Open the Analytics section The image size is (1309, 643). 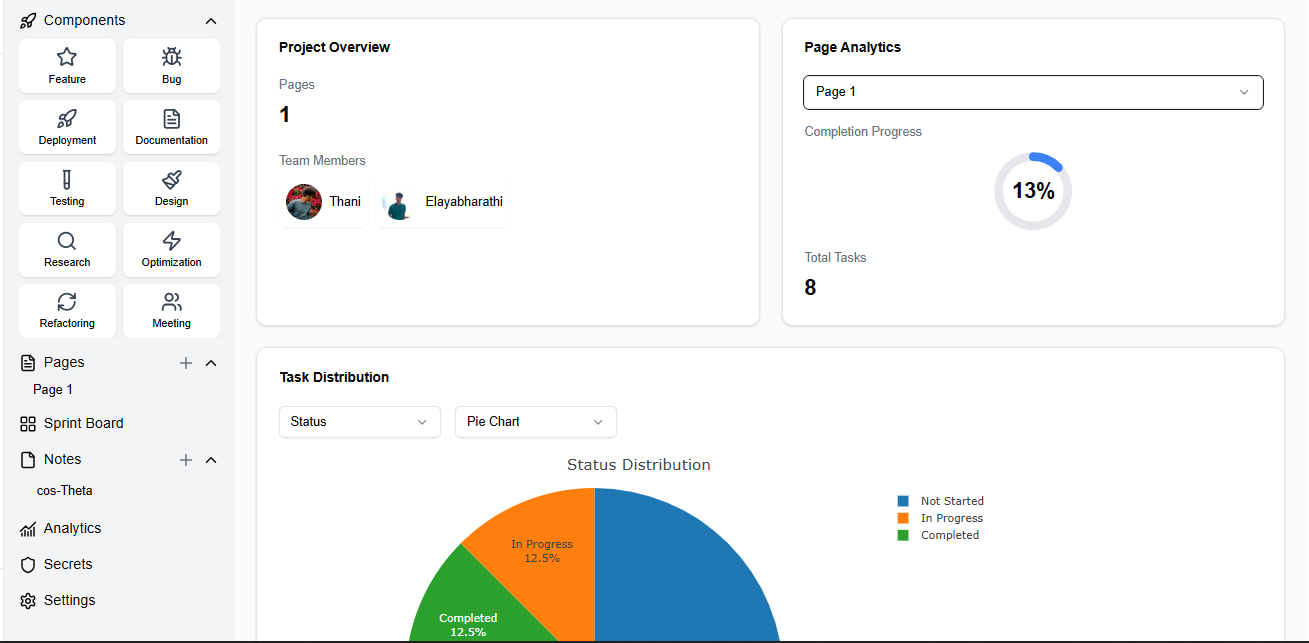[70, 528]
